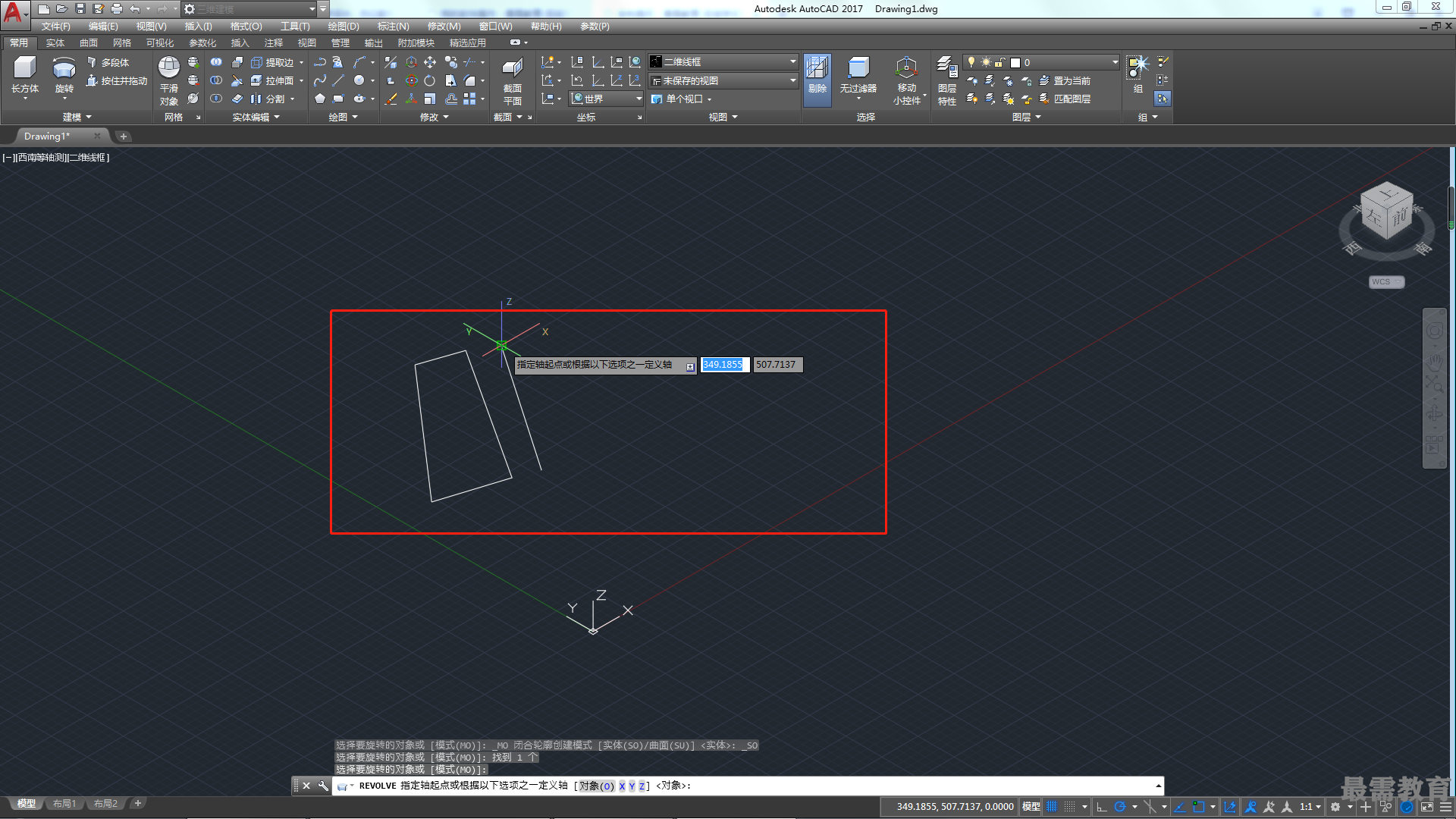Open the World (世界) UCS dropdown
1456x819 pixels.
coord(606,99)
